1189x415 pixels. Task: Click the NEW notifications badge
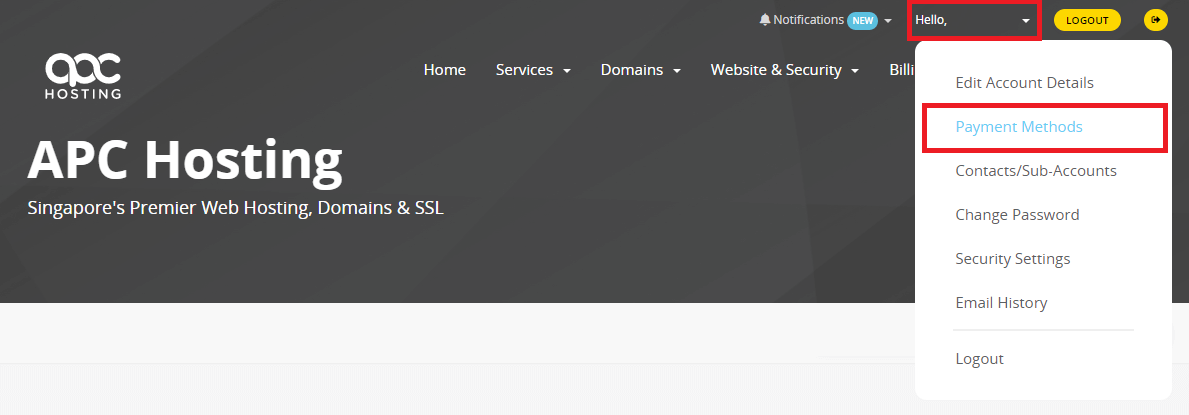coord(862,21)
